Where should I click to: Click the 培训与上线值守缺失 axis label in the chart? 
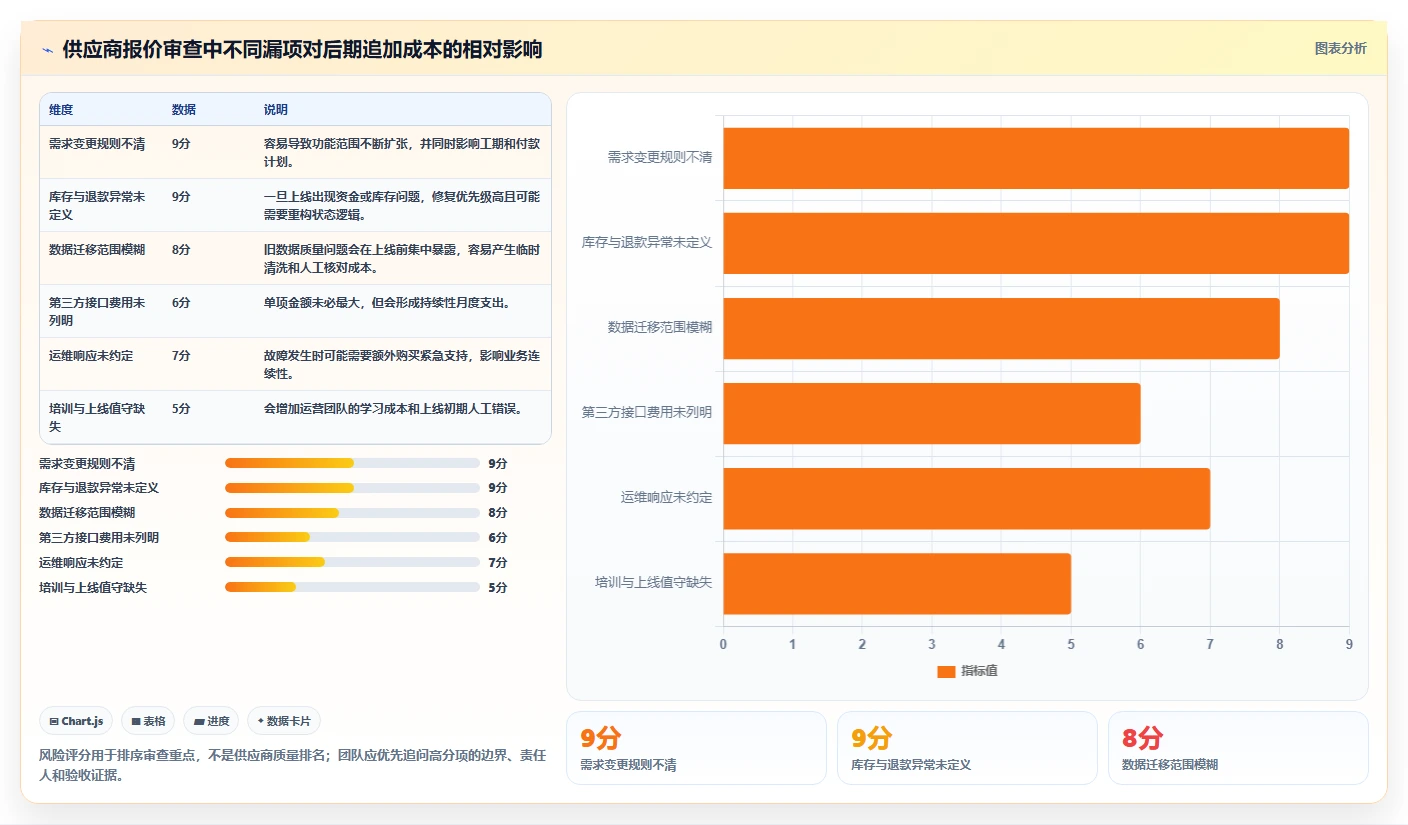coord(653,582)
